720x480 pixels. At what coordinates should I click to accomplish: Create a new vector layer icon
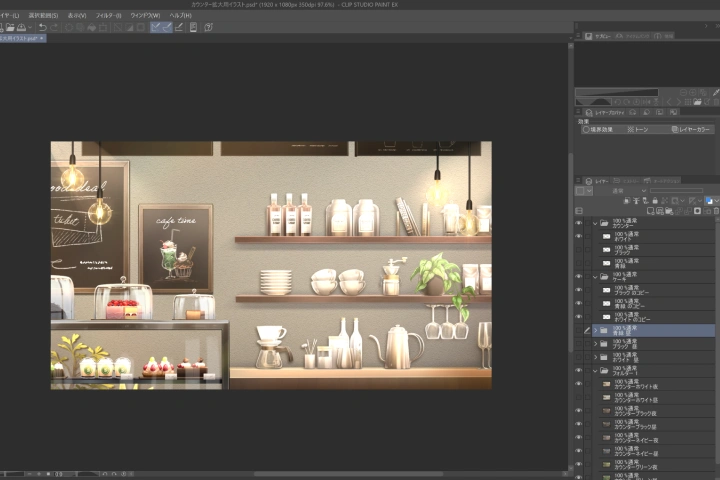[659, 211]
